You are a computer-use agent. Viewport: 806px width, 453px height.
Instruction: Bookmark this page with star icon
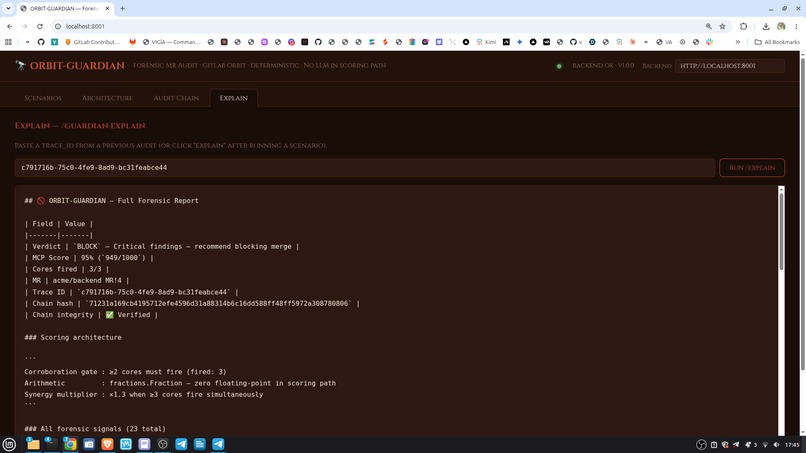[722, 26]
